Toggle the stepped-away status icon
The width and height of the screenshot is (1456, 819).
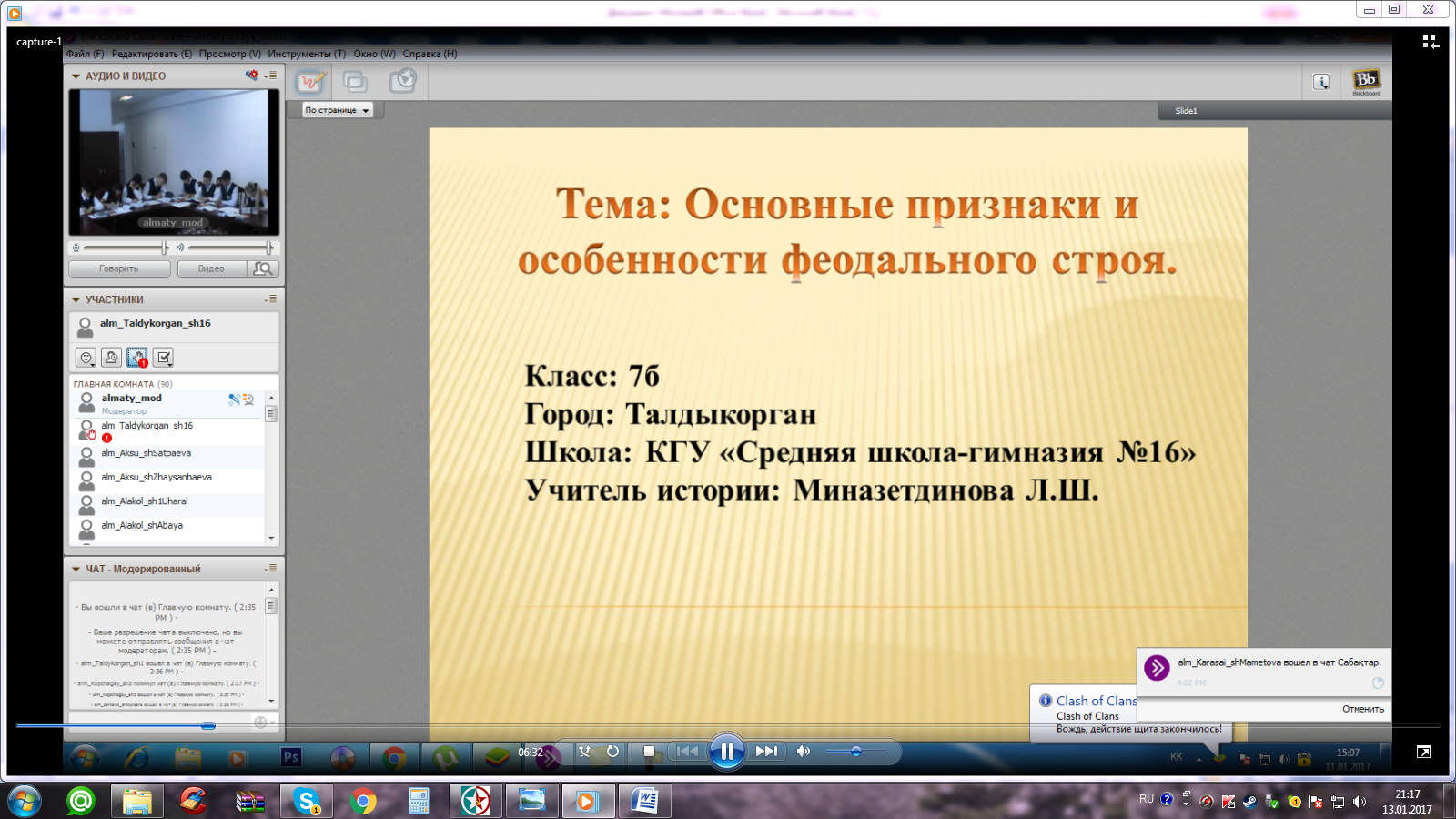tap(112, 358)
